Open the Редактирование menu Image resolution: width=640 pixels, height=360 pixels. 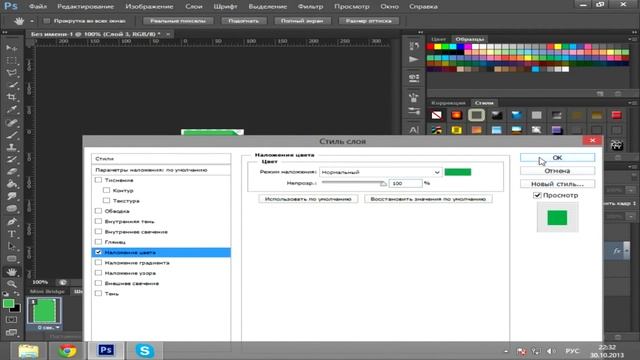[x=85, y=7]
